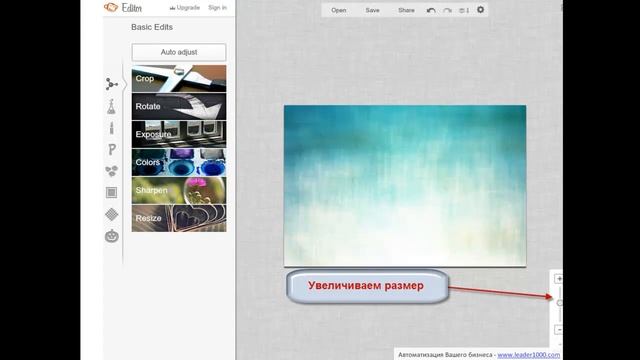The width and height of the screenshot is (640, 360).
Task: Click Save in the top toolbar
Action: click(x=372, y=10)
